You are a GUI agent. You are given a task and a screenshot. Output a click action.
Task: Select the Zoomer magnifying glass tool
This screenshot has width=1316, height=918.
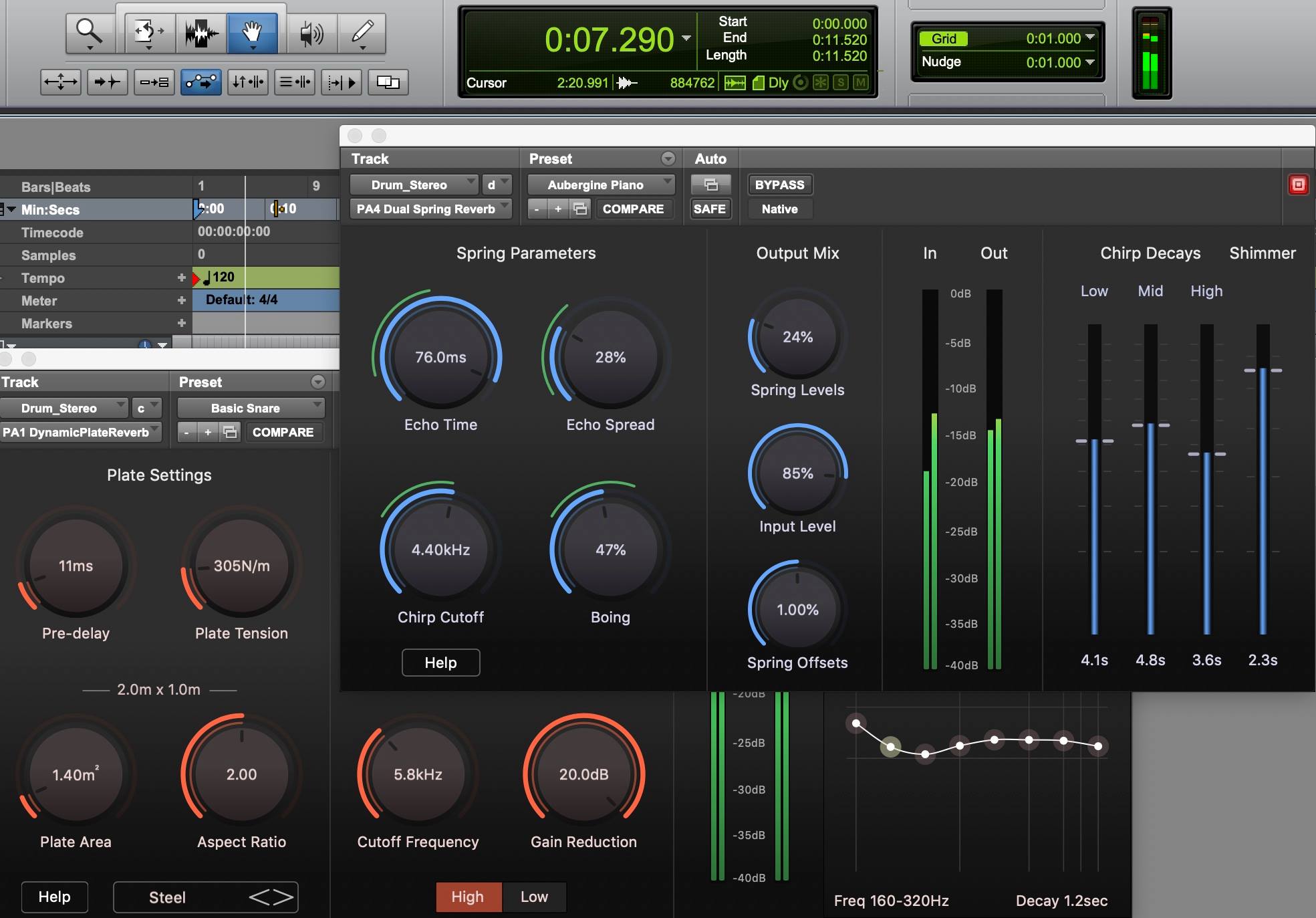click(90, 32)
